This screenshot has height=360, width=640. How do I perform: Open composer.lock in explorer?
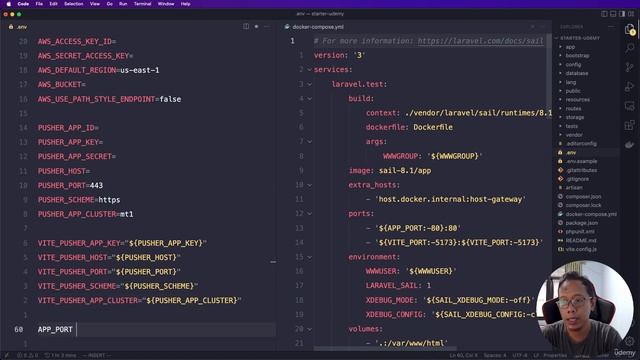[583, 205]
